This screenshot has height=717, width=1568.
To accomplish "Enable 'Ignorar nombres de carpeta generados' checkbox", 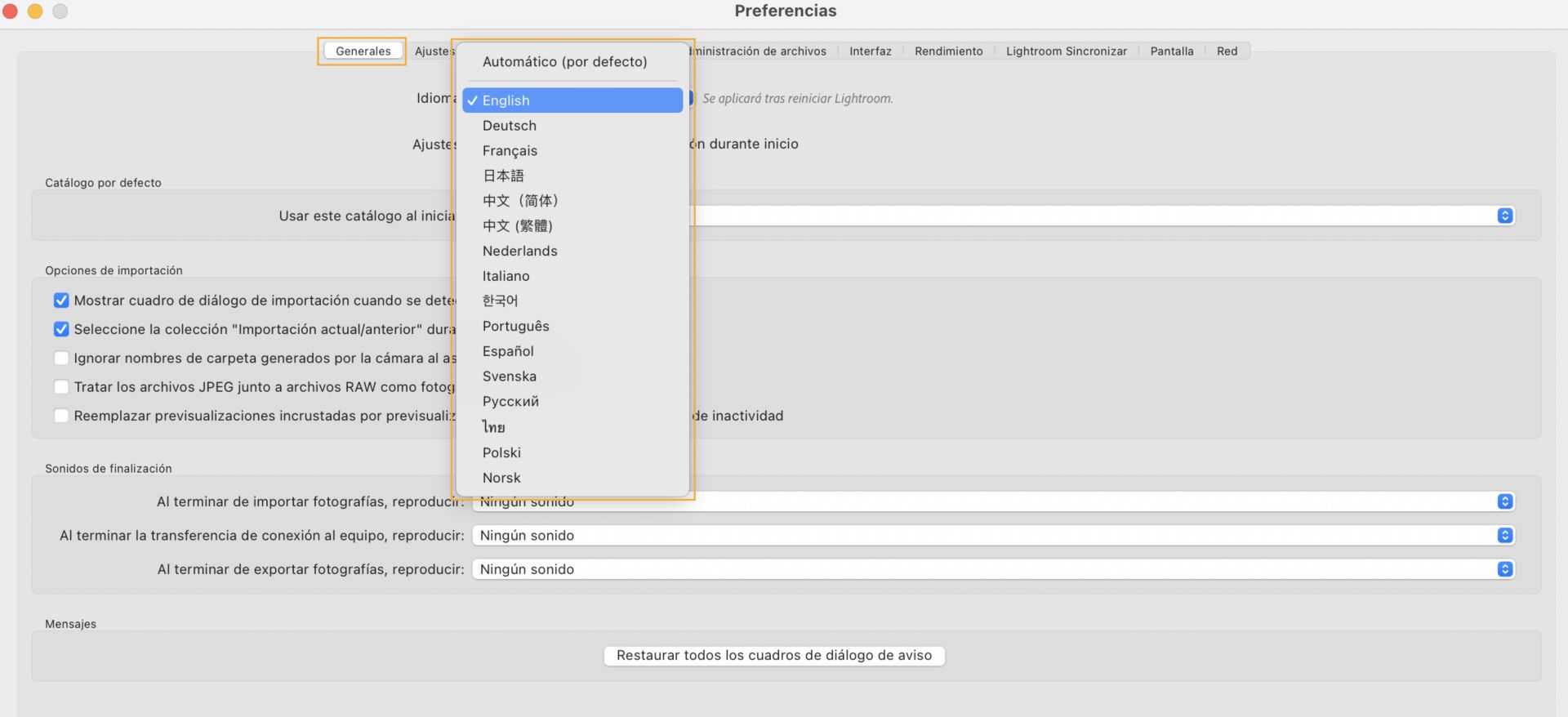I will coord(61,358).
